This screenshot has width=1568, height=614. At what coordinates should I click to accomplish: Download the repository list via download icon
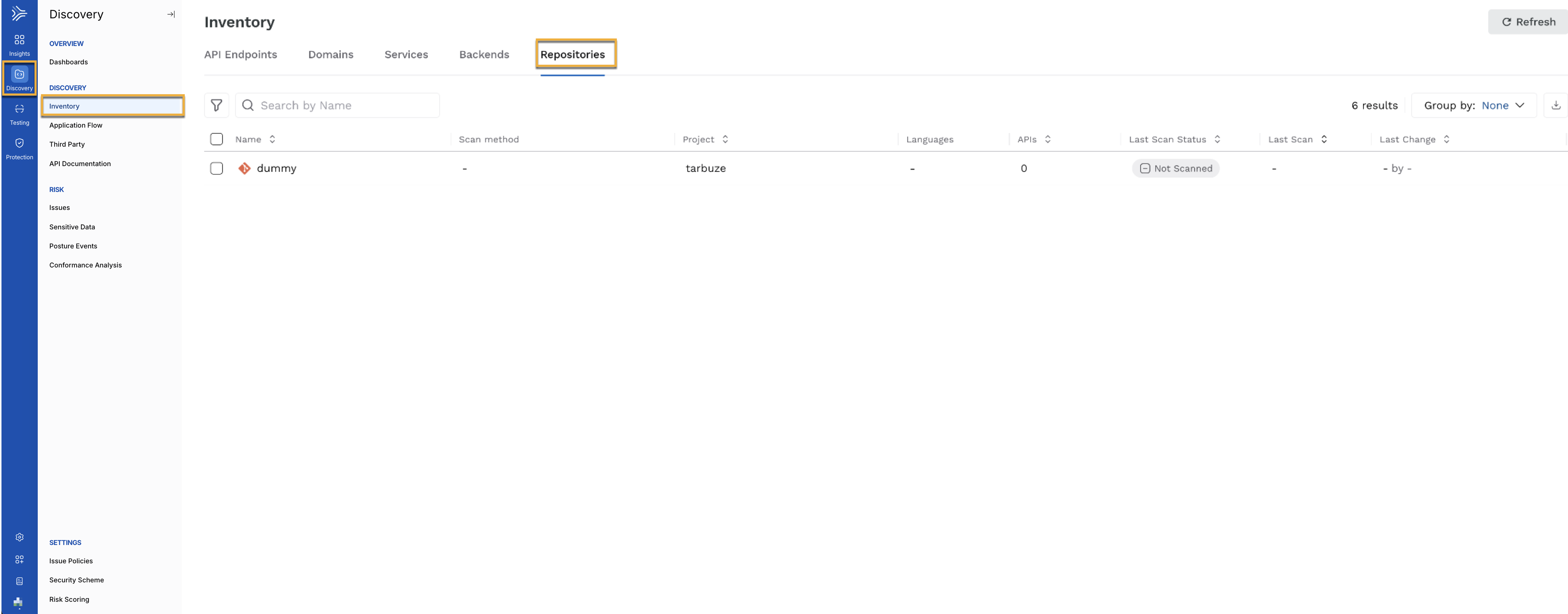click(1555, 105)
